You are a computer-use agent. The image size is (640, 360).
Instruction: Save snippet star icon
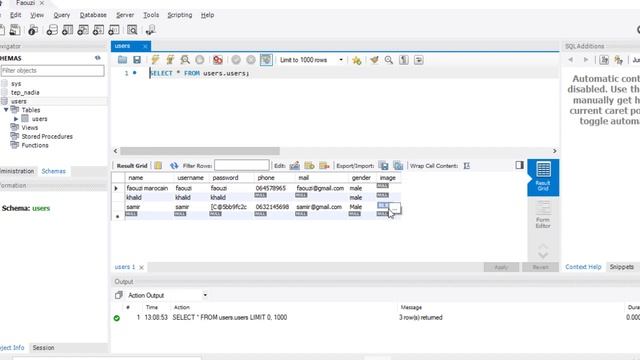pos(357,60)
